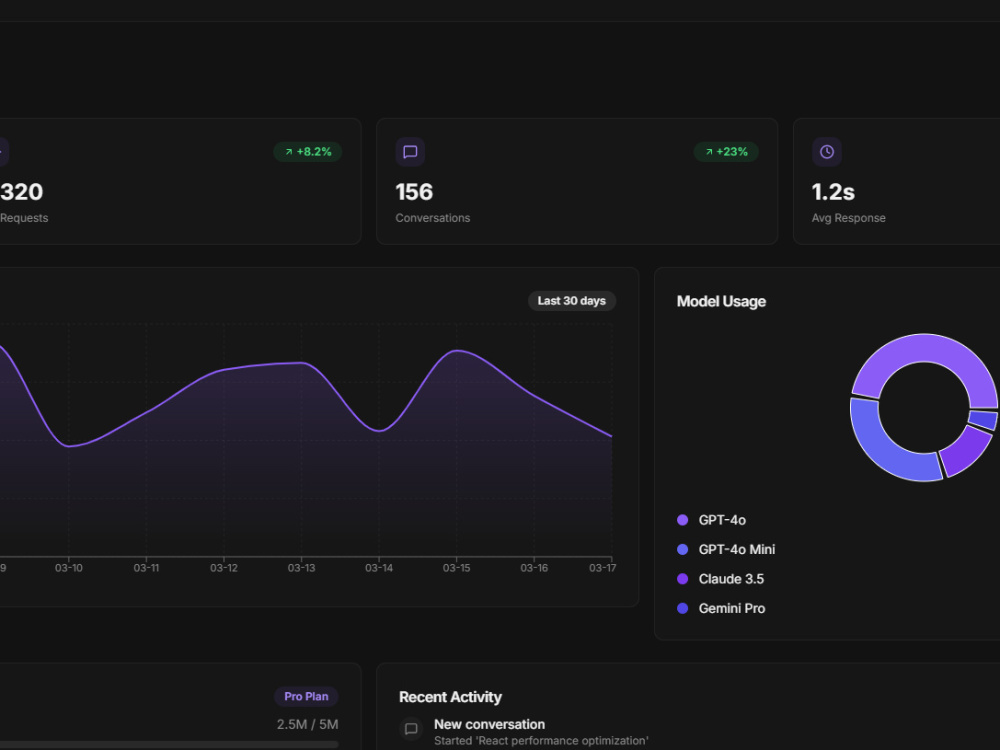Click the light purple top donut segment
Screen dimensions: 1000x750
coord(925,348)
